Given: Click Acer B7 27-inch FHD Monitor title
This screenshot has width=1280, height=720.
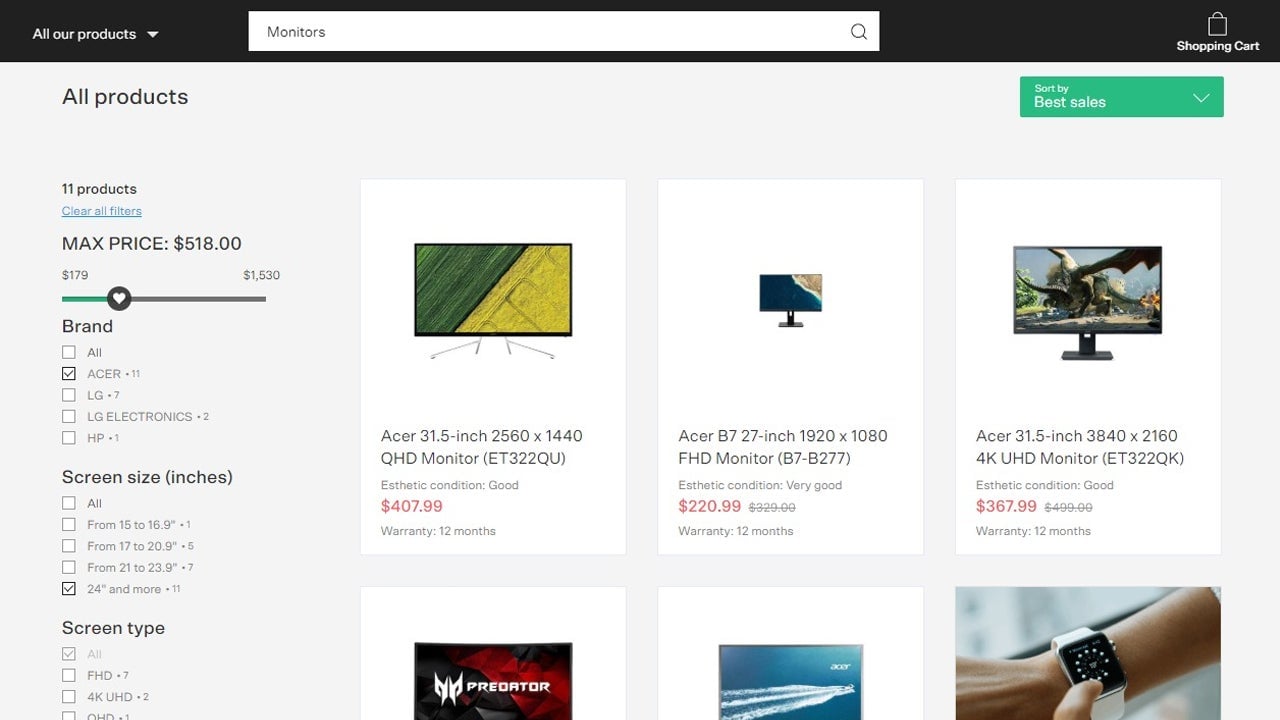Looking at the screenshot, I should (783, 447).
